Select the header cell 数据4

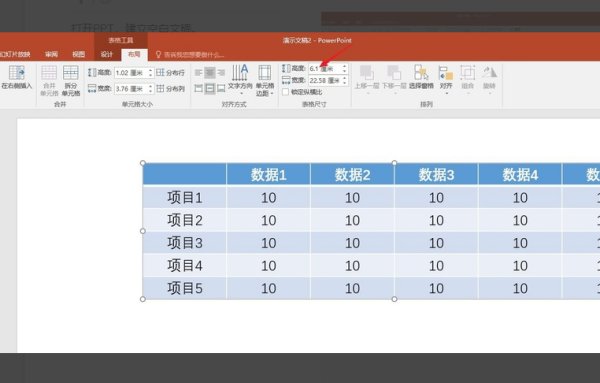(x=520, y=174)
